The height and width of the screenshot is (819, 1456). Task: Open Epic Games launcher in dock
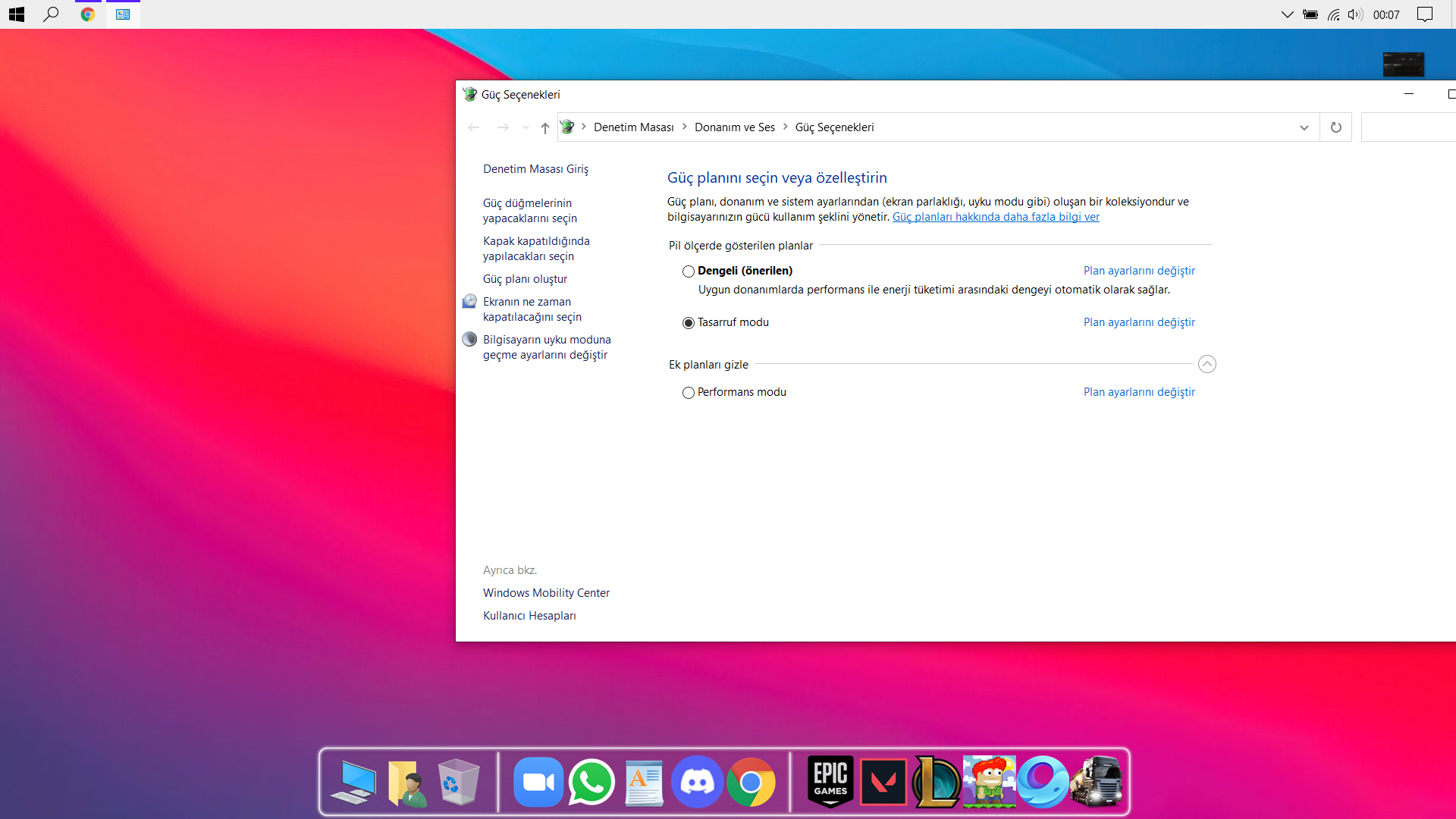coord(830,781)
